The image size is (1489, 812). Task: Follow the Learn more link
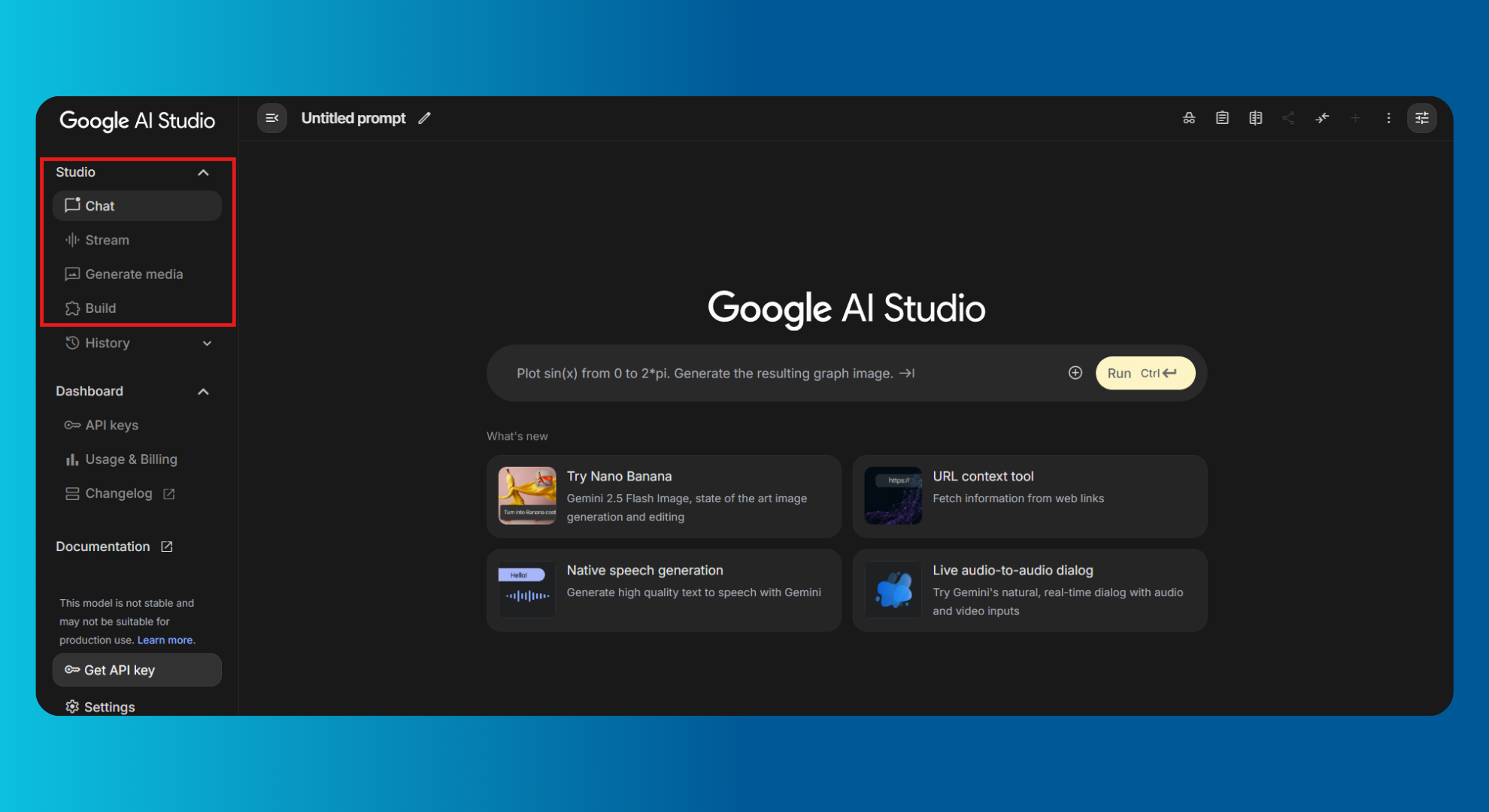tap(165, 640)
